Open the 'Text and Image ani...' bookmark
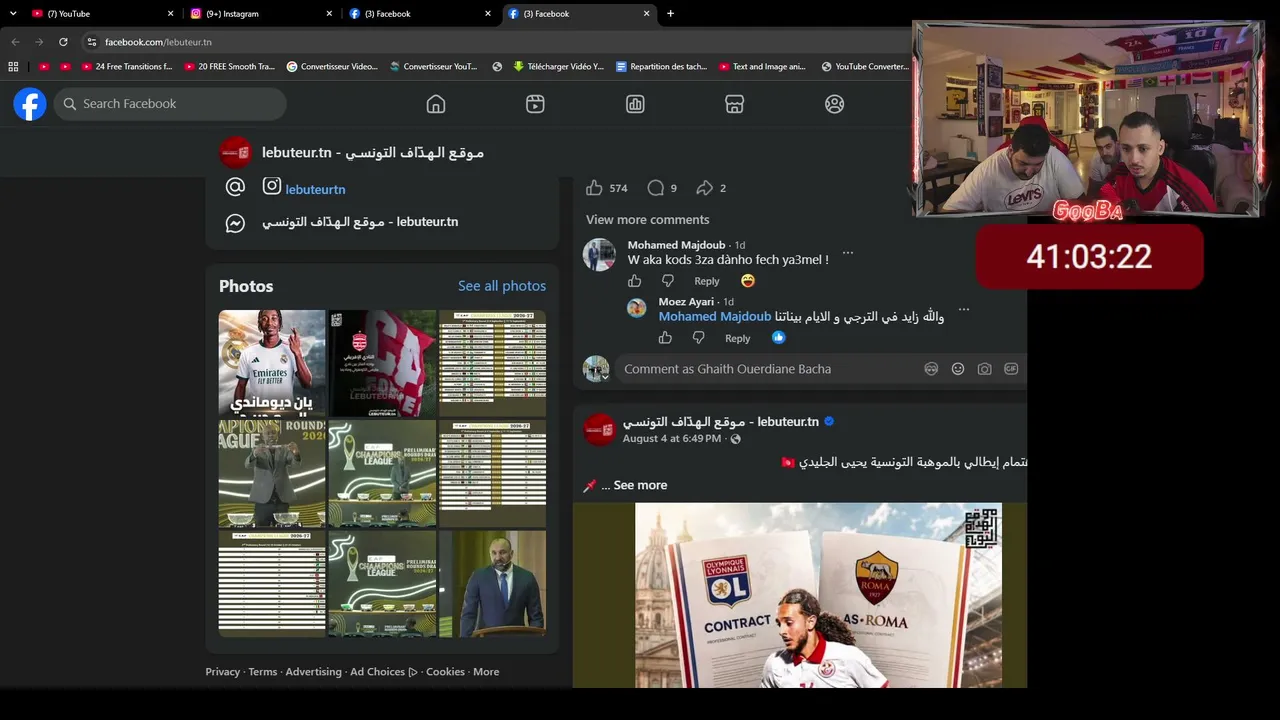Image resolution: width=1280 pixels, height=720 pixels. pyautogui.click(x=762, y=67)
